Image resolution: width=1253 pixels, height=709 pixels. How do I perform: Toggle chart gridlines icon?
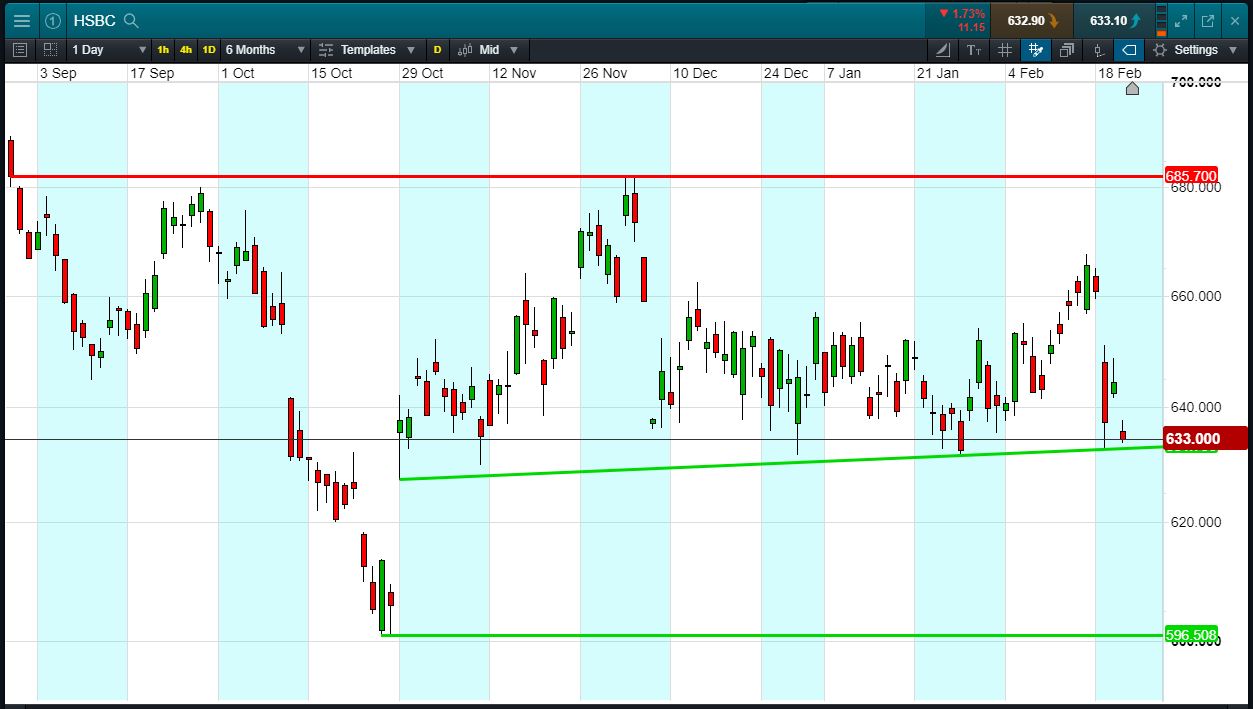[x=1004, y=49]
